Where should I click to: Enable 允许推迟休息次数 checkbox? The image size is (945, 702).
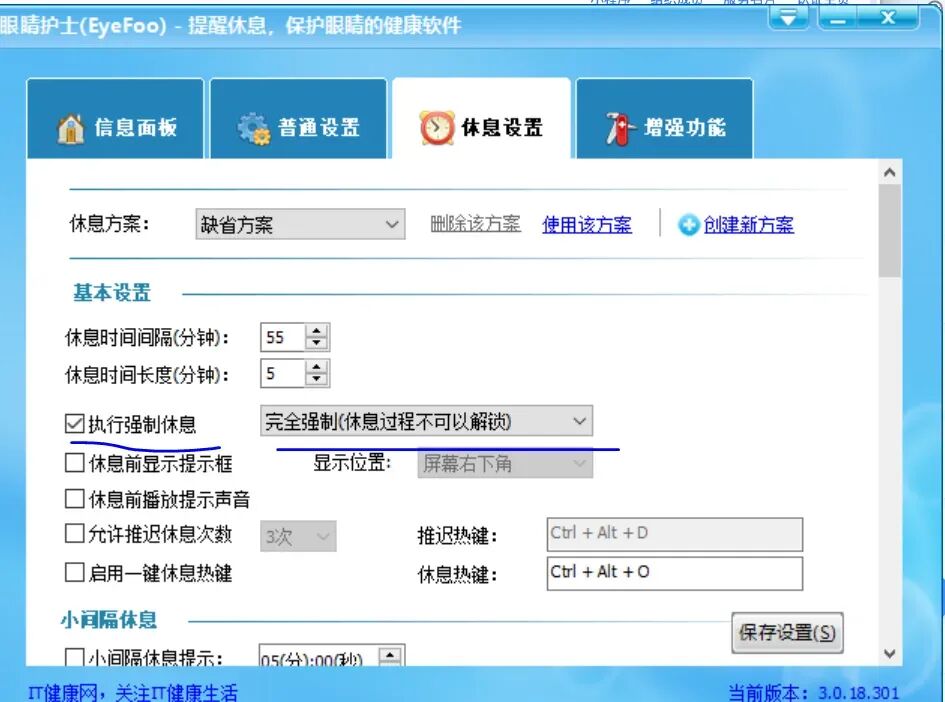point(74,534)
